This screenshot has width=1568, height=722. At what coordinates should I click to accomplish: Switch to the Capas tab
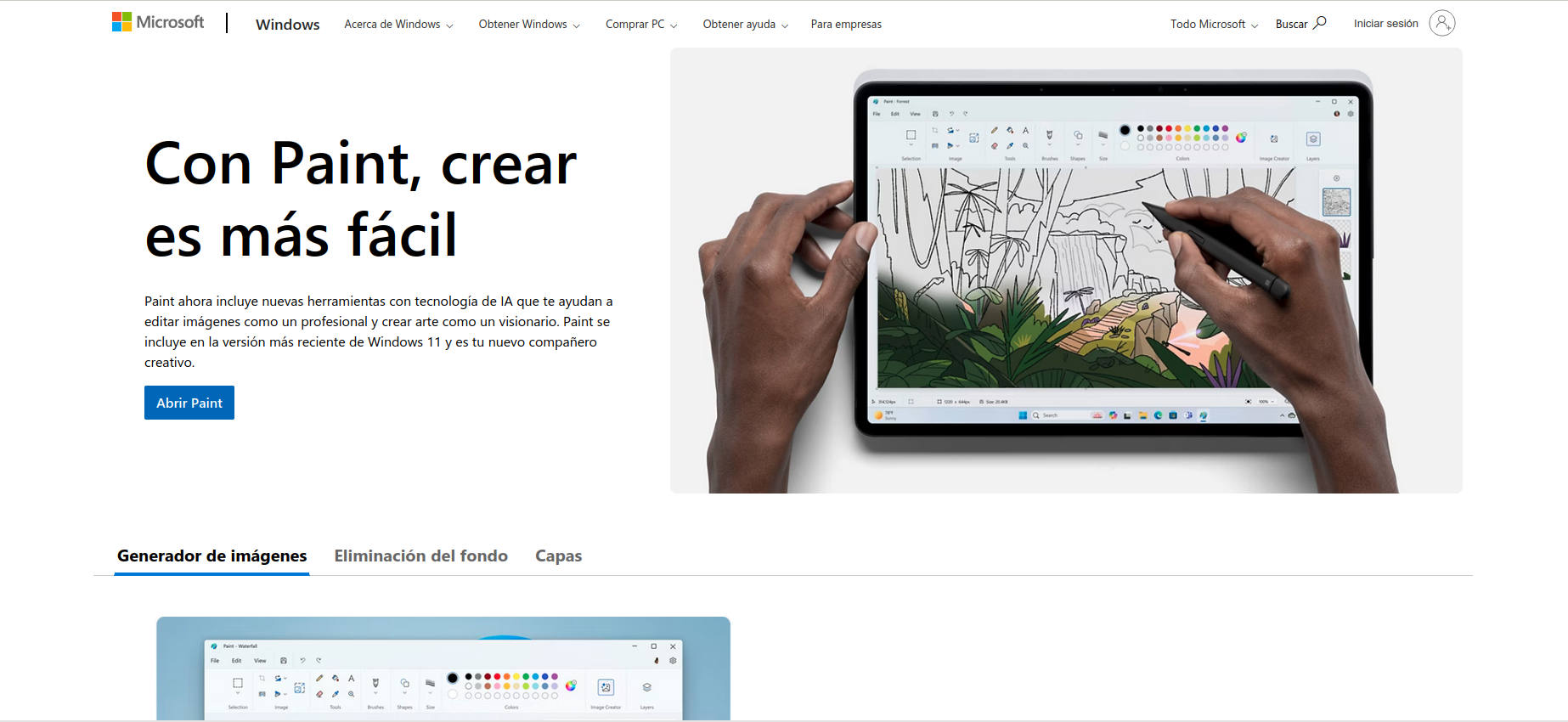coord(558,556)
